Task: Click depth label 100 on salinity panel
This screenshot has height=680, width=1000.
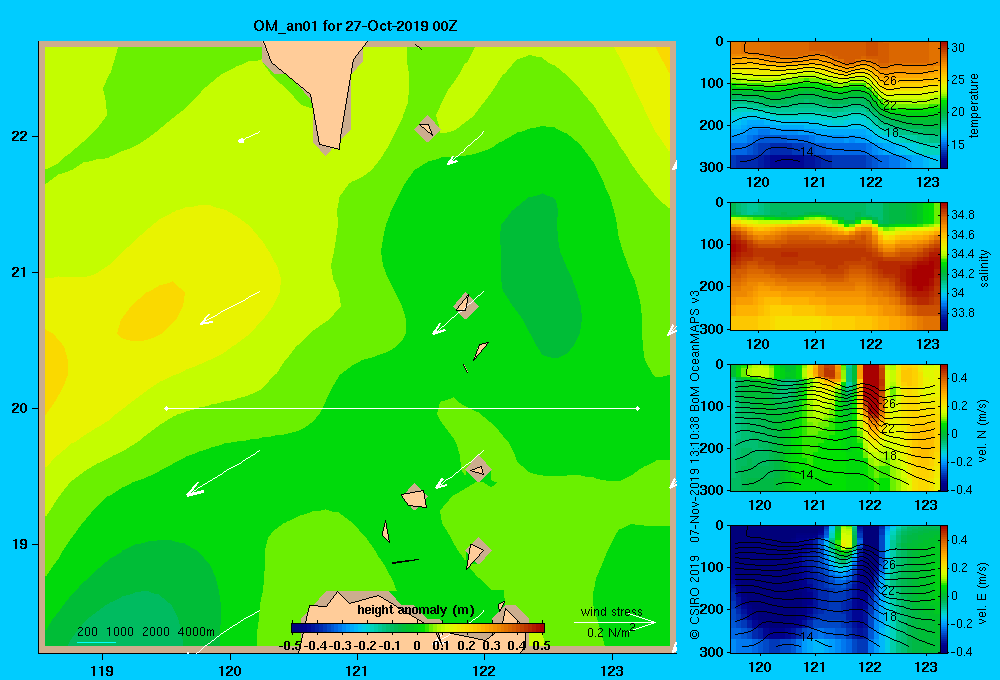Action: pos(712,244)
